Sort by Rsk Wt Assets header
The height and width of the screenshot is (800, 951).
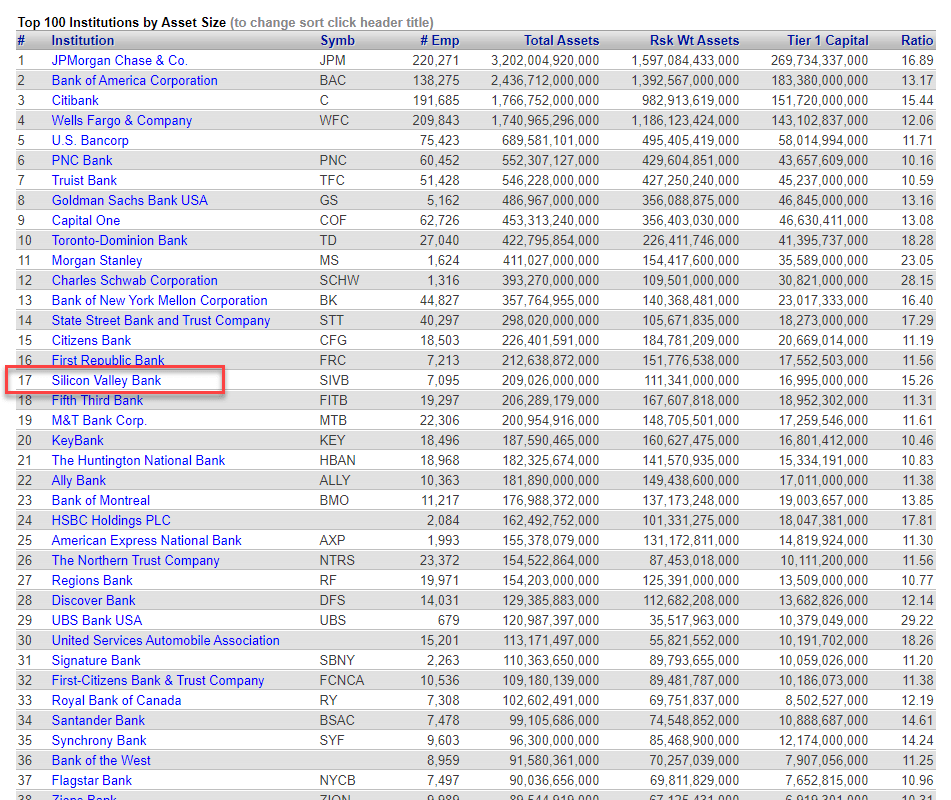pyautogui.click(x=694, y=41)
